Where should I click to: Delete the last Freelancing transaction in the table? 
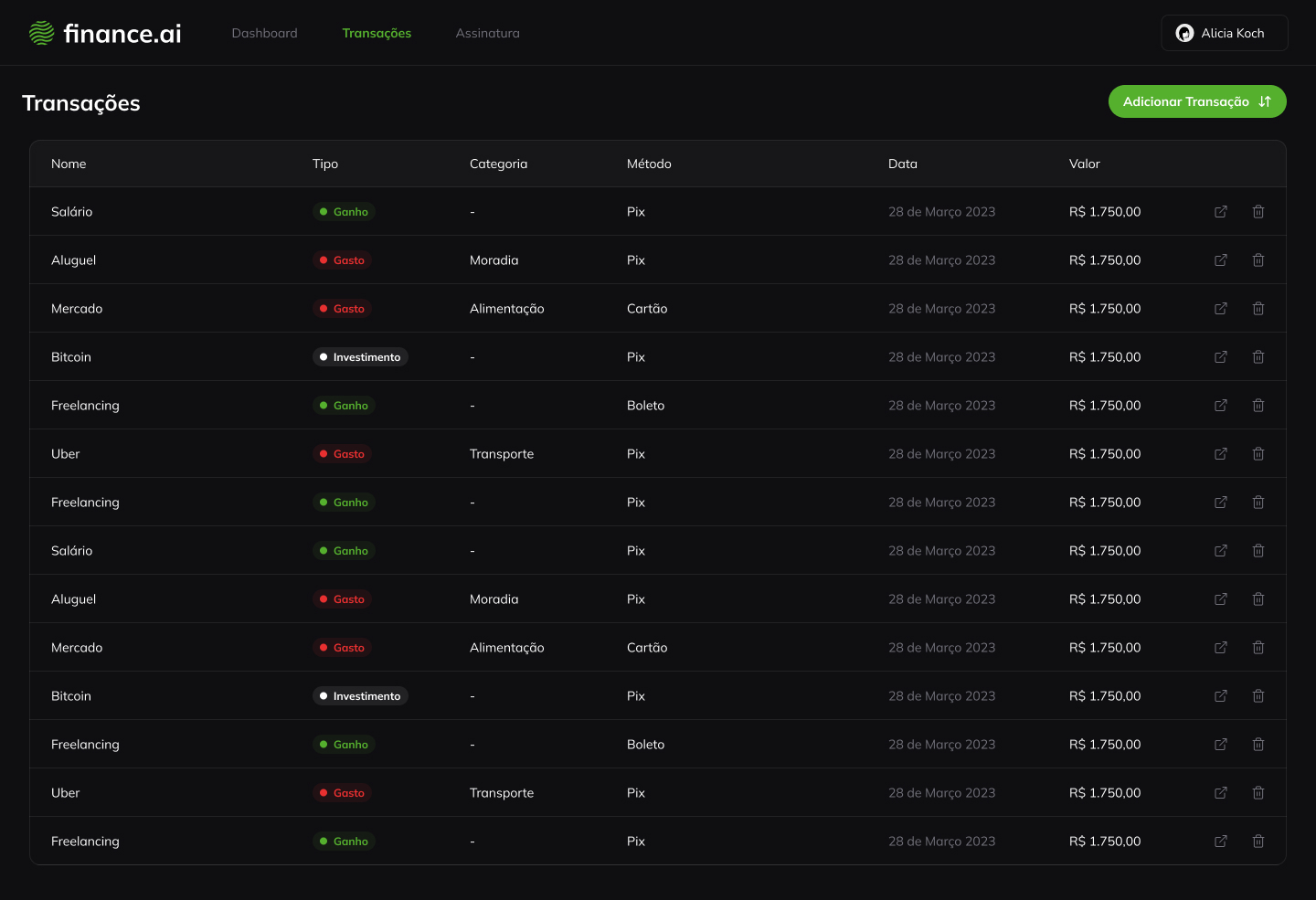coord(1258,842)
